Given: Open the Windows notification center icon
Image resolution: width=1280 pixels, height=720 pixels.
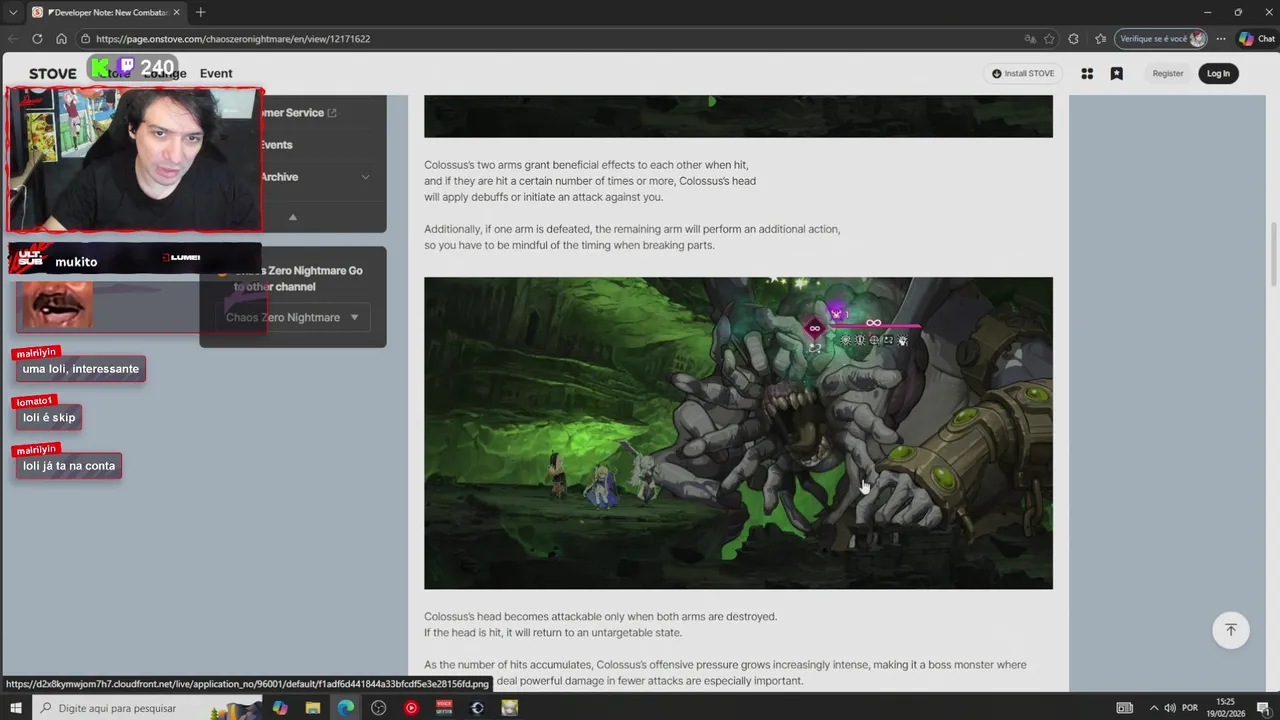Looking at the screenshot, I should [1264, 708].
